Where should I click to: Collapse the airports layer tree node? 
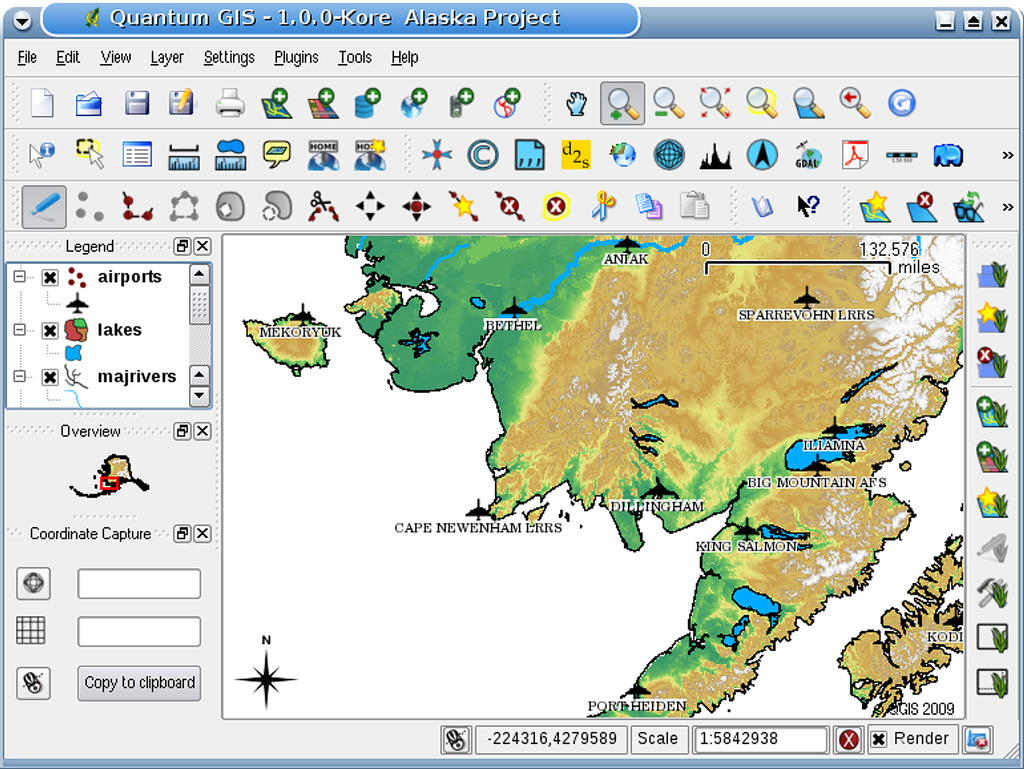click(20, 277)
